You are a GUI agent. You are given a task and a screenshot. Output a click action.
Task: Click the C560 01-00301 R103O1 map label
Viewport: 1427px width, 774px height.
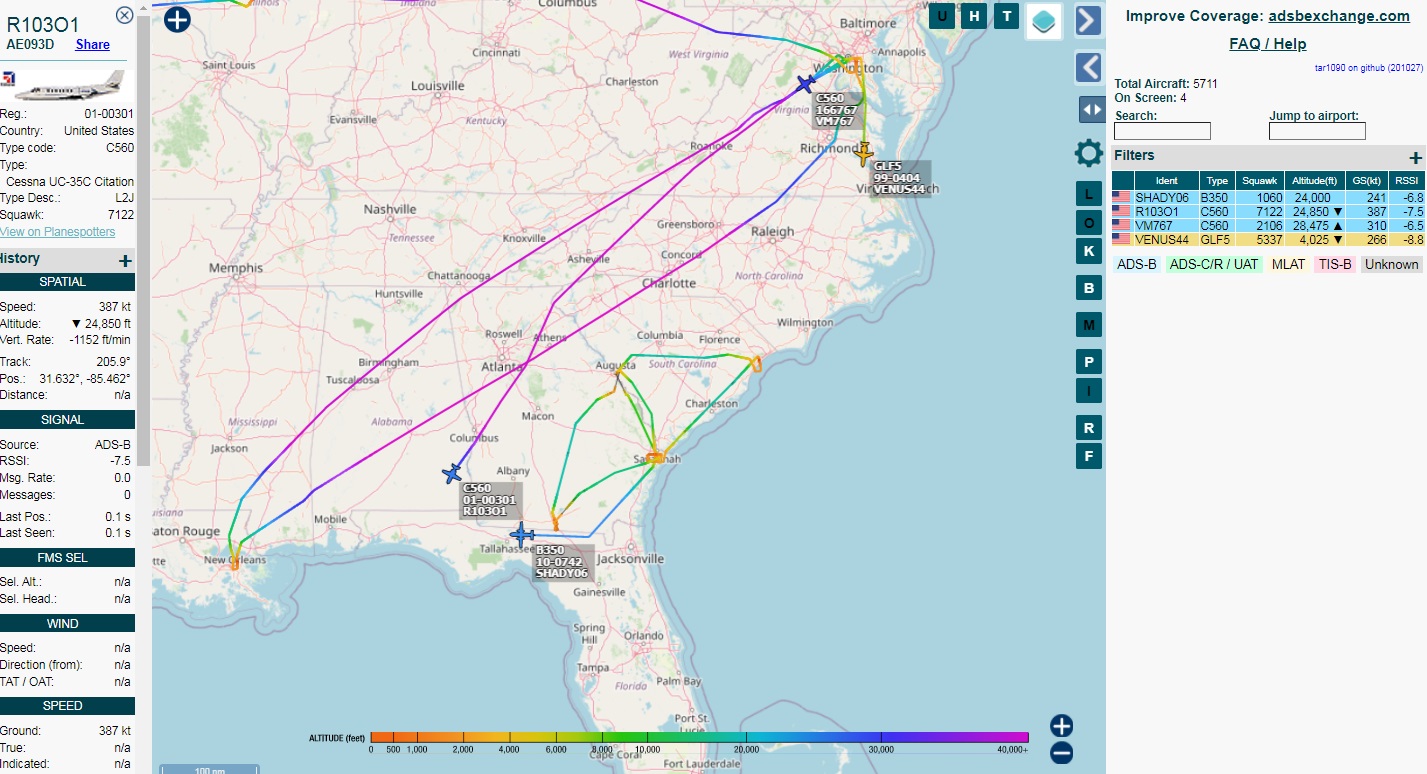coord(490,500)
